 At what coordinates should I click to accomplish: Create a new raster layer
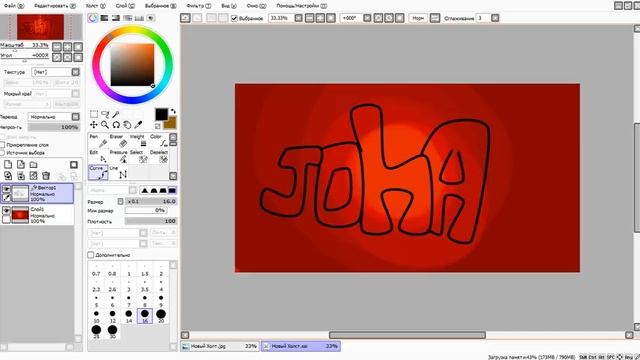(x=8, y=164)
